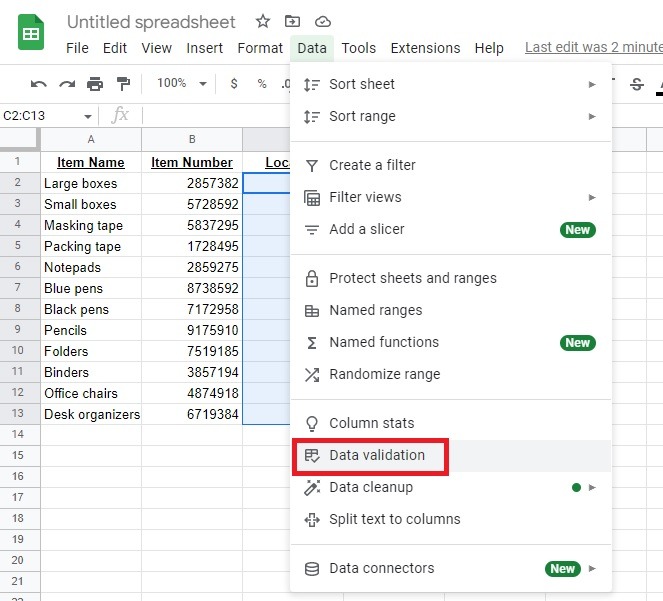Open the Extensions menu
Screen dimensions: 663x601
(x=425, y=48)
